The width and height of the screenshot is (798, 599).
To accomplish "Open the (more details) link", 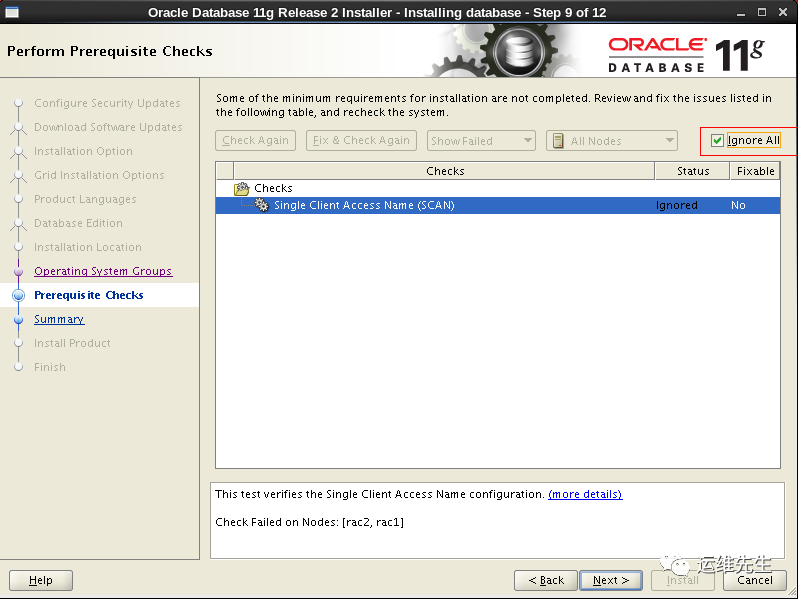I will coord(585,494).
